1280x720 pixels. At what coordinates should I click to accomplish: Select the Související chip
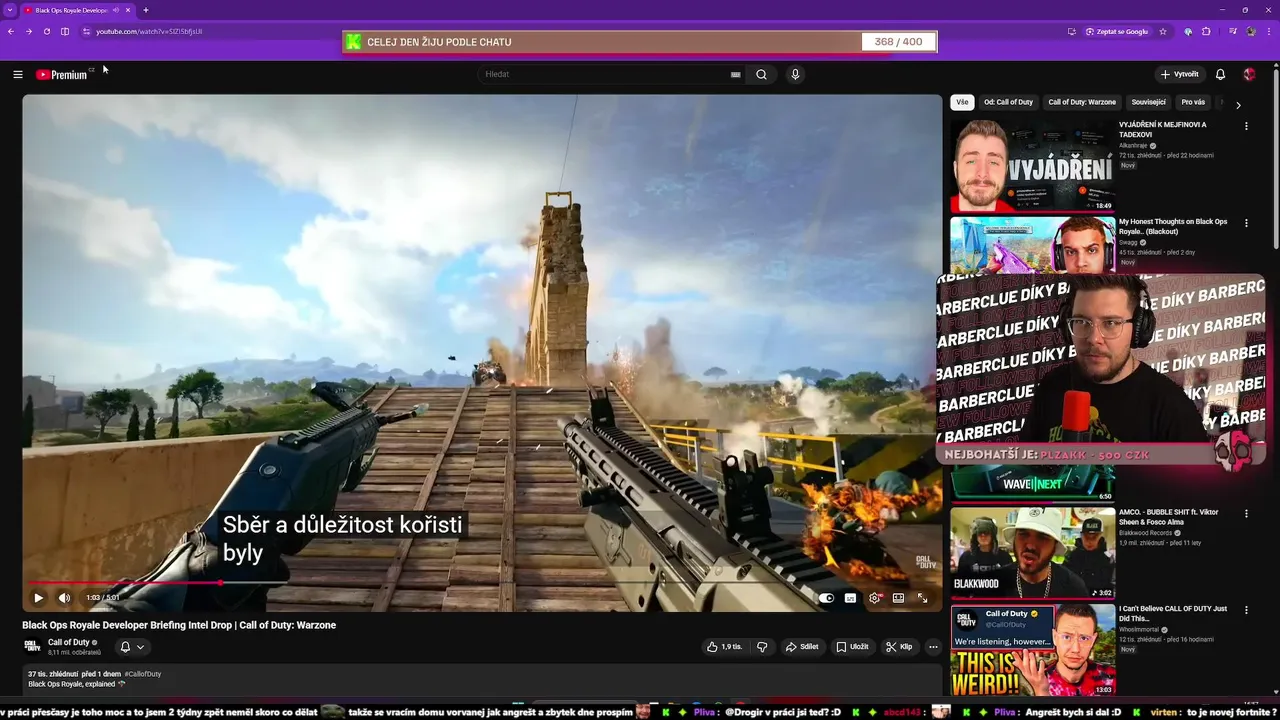(x=1148, y=102)
